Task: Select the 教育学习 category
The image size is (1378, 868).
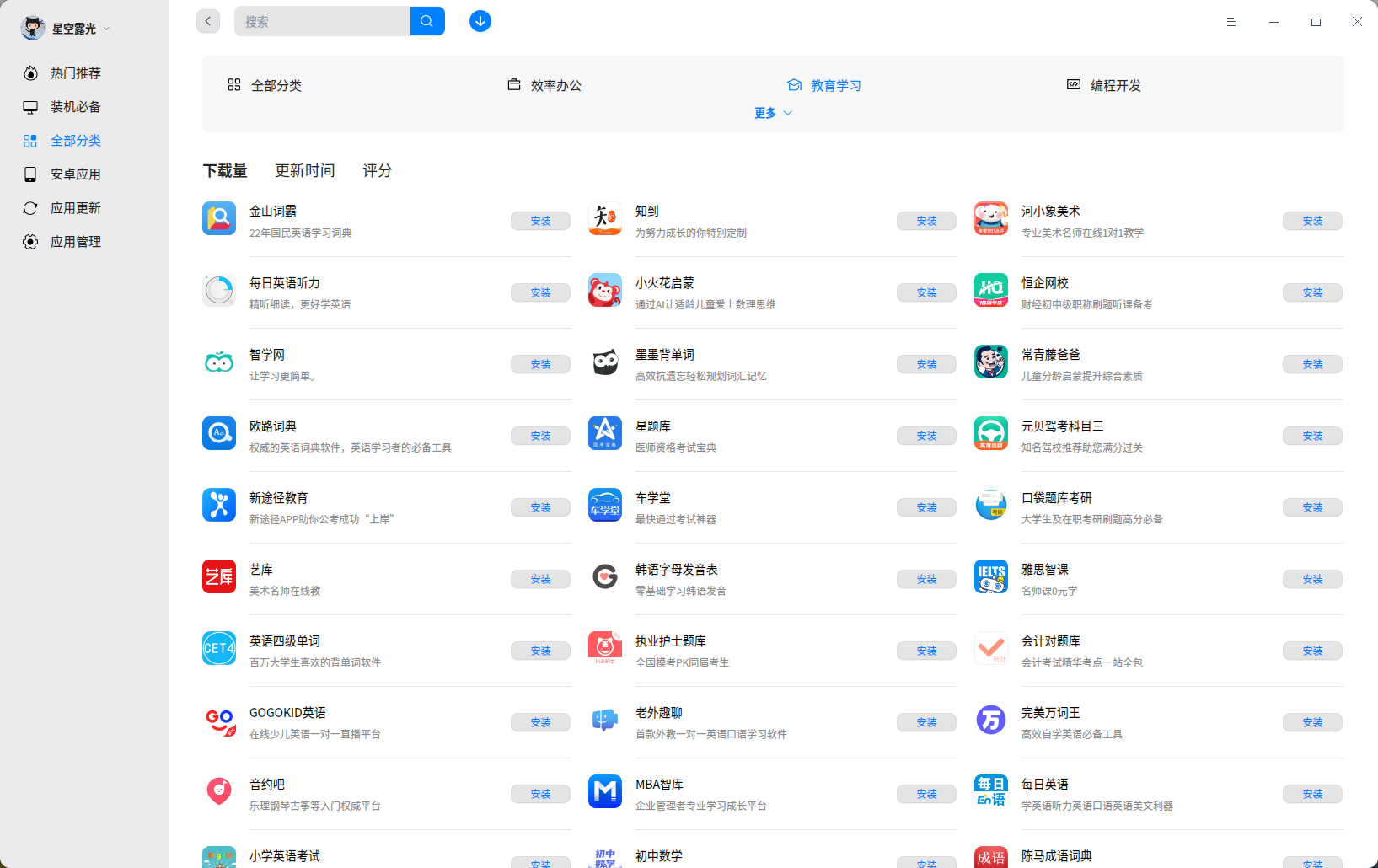Action: pos(824,85)
